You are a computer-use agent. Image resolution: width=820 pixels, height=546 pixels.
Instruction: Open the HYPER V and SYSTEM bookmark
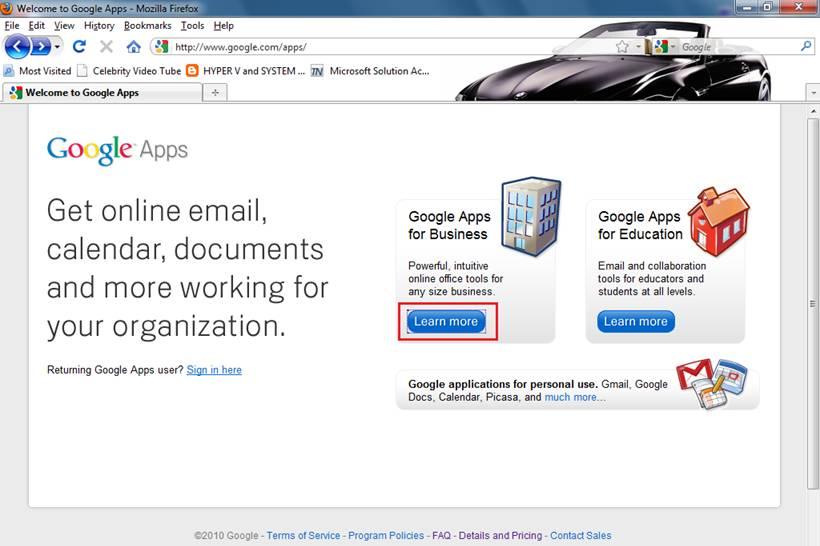coord(246,71)
